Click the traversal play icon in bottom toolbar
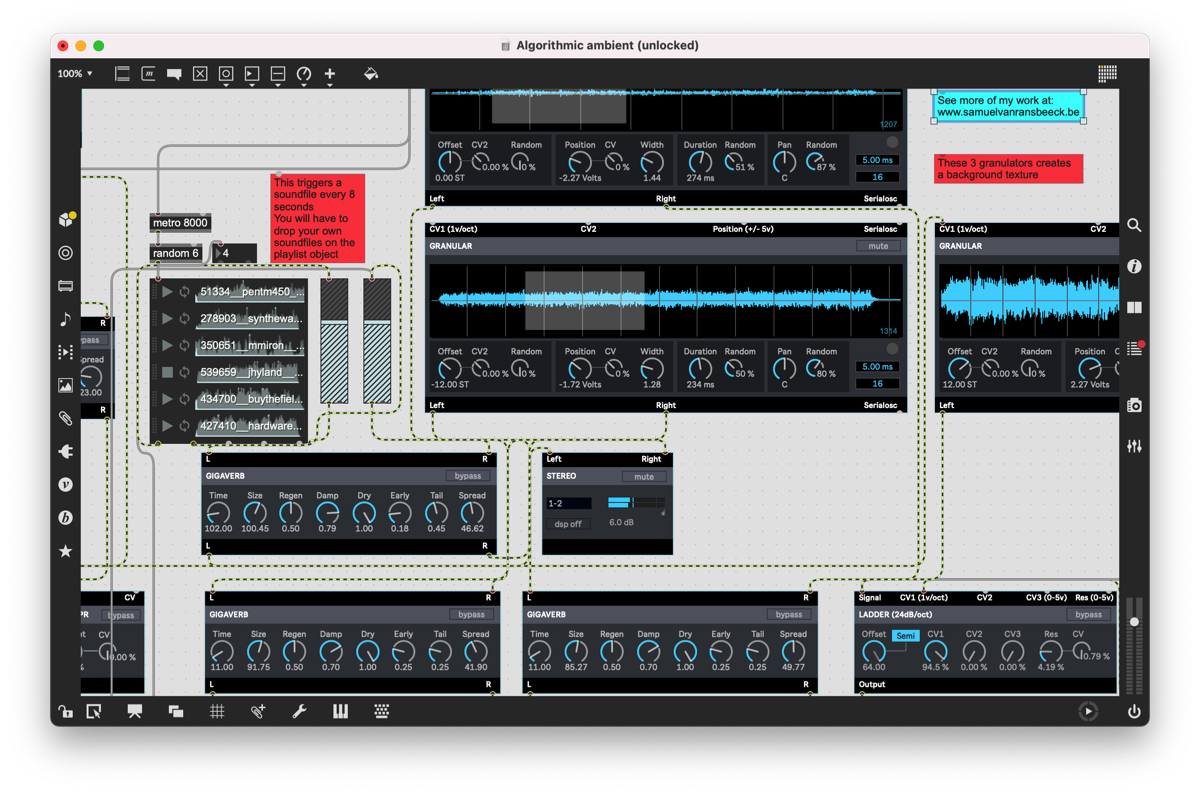 (1088, 712)
